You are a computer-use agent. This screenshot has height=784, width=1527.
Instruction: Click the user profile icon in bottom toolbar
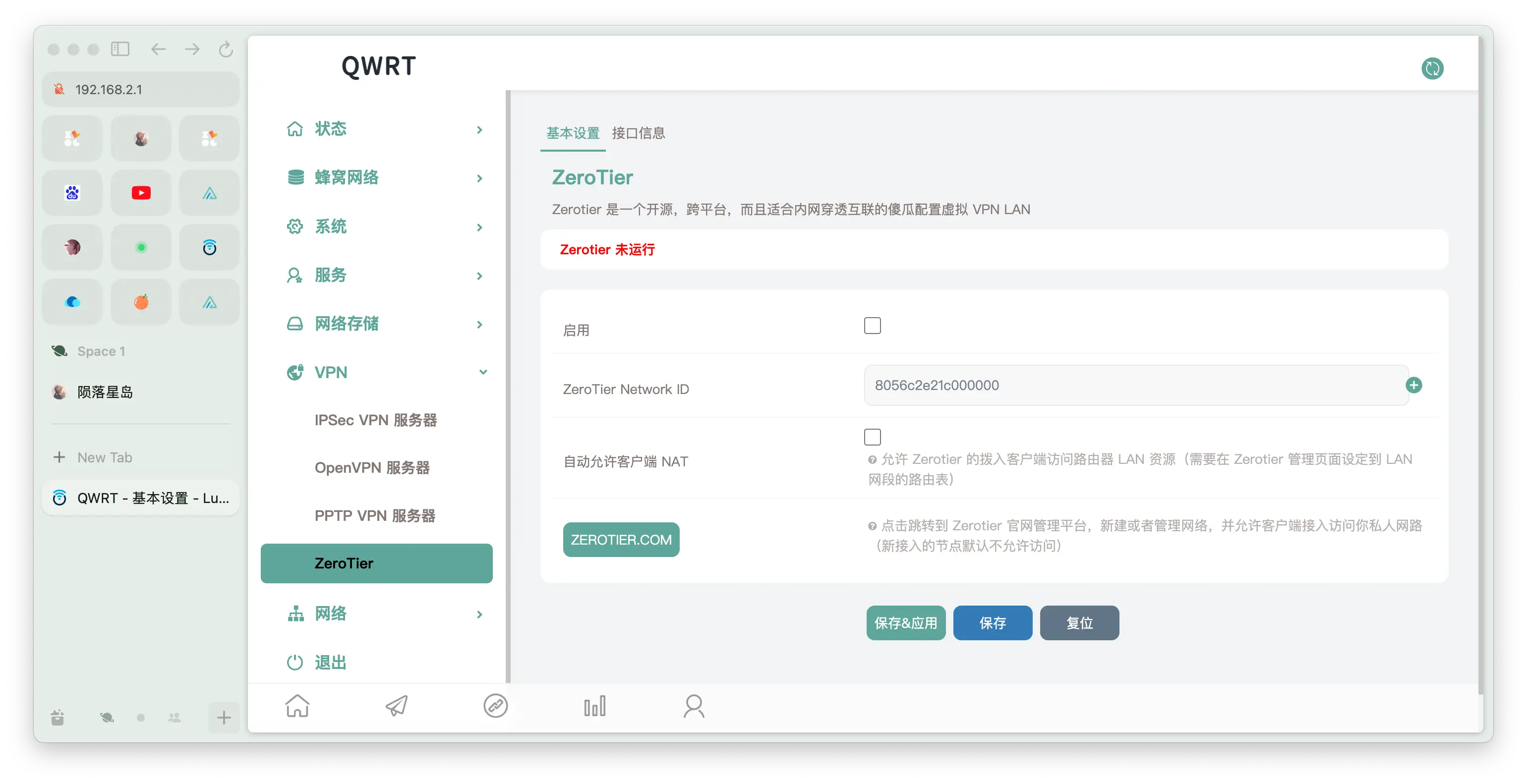pyautogui.click(x=694, y=706)
